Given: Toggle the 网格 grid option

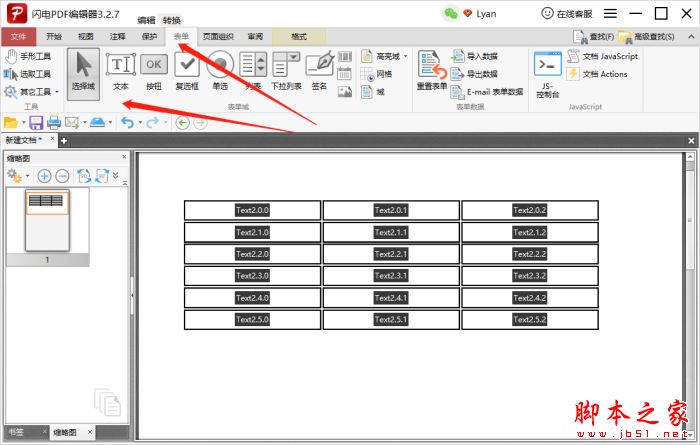Looking at the screenshot, I should [x=376, y=74].
